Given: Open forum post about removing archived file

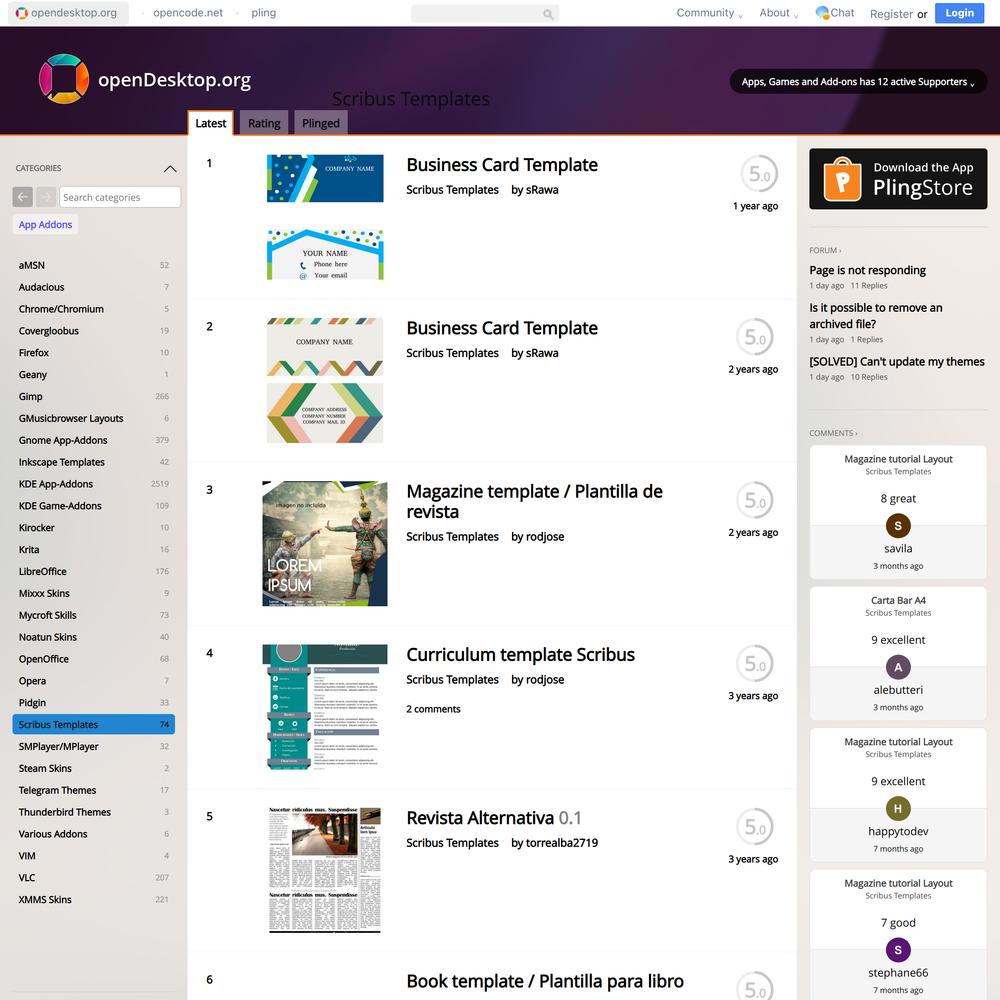Looking at the screenshot, I should [876, 316].
